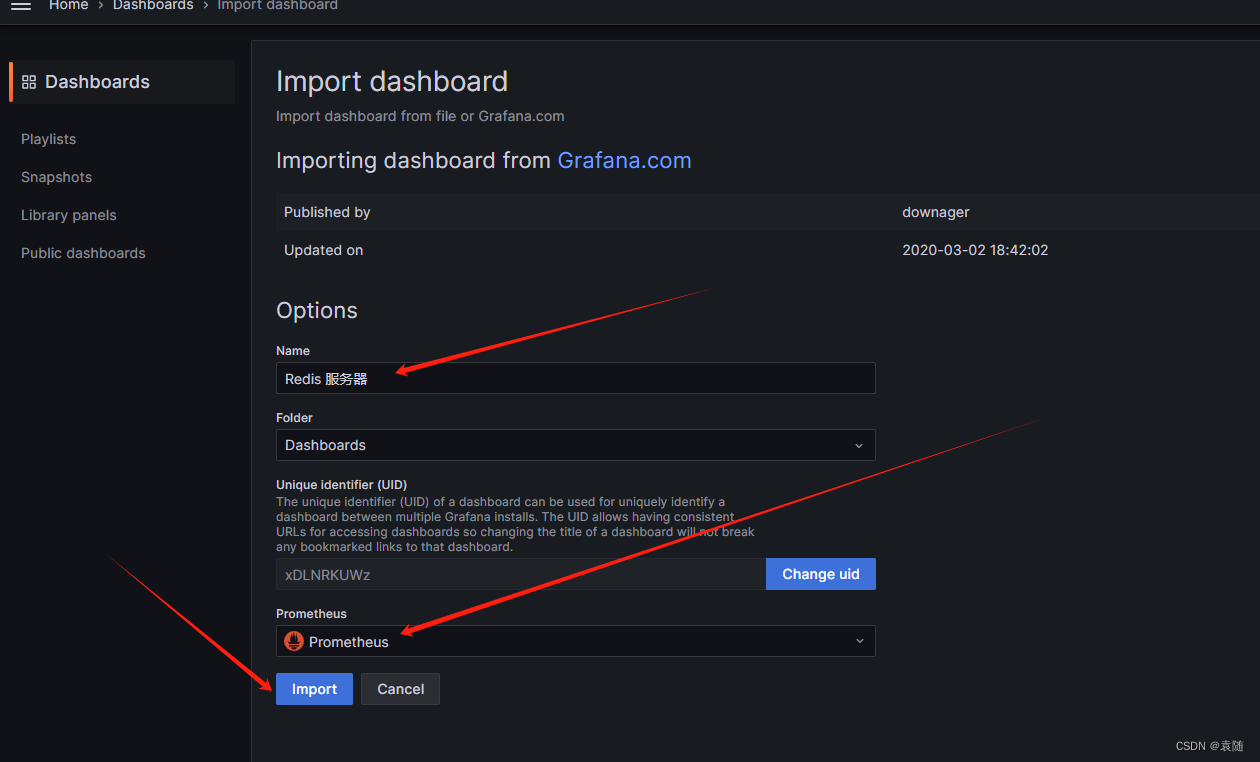Viewport: 1260px width, 762px height.
Task: Expand Folder dropdown chevron arrow
Action: tap(859, 446)
